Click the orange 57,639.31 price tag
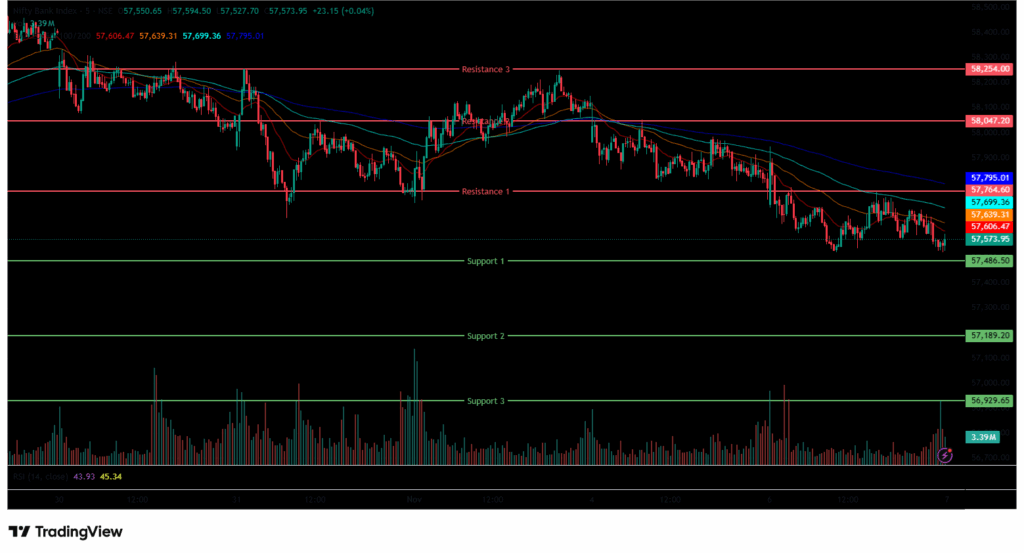The image size is (1024, 553). point(989,214)
